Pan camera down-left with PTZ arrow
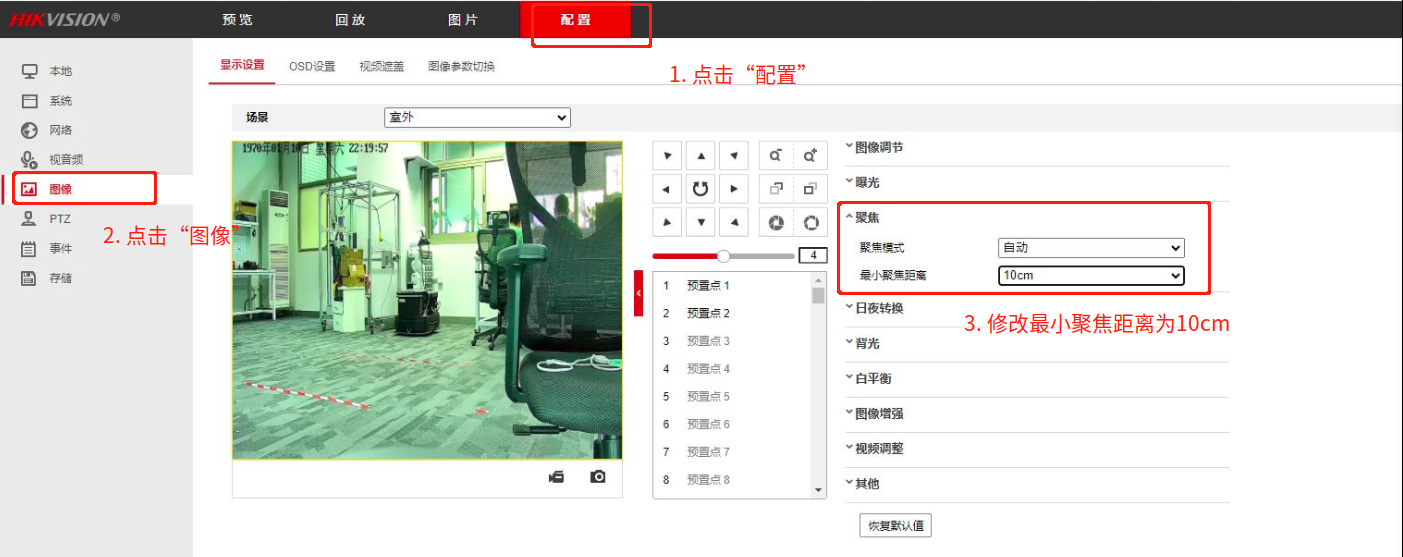The image size is (1403, 557). pyautogui.click(x=667, y=221)
